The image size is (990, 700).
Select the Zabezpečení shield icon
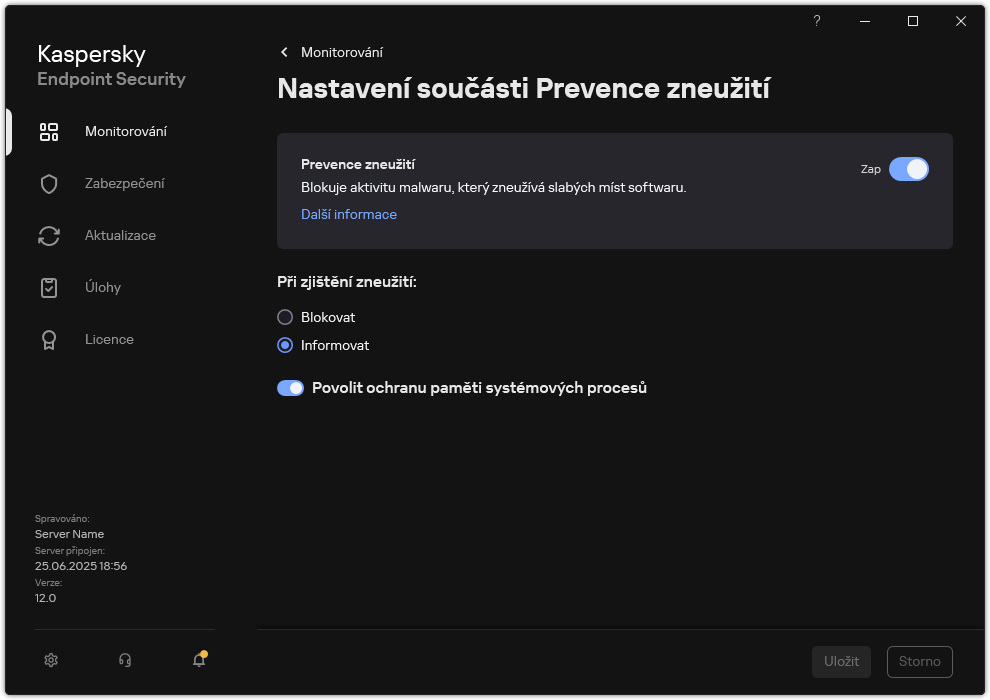point(49,183)
